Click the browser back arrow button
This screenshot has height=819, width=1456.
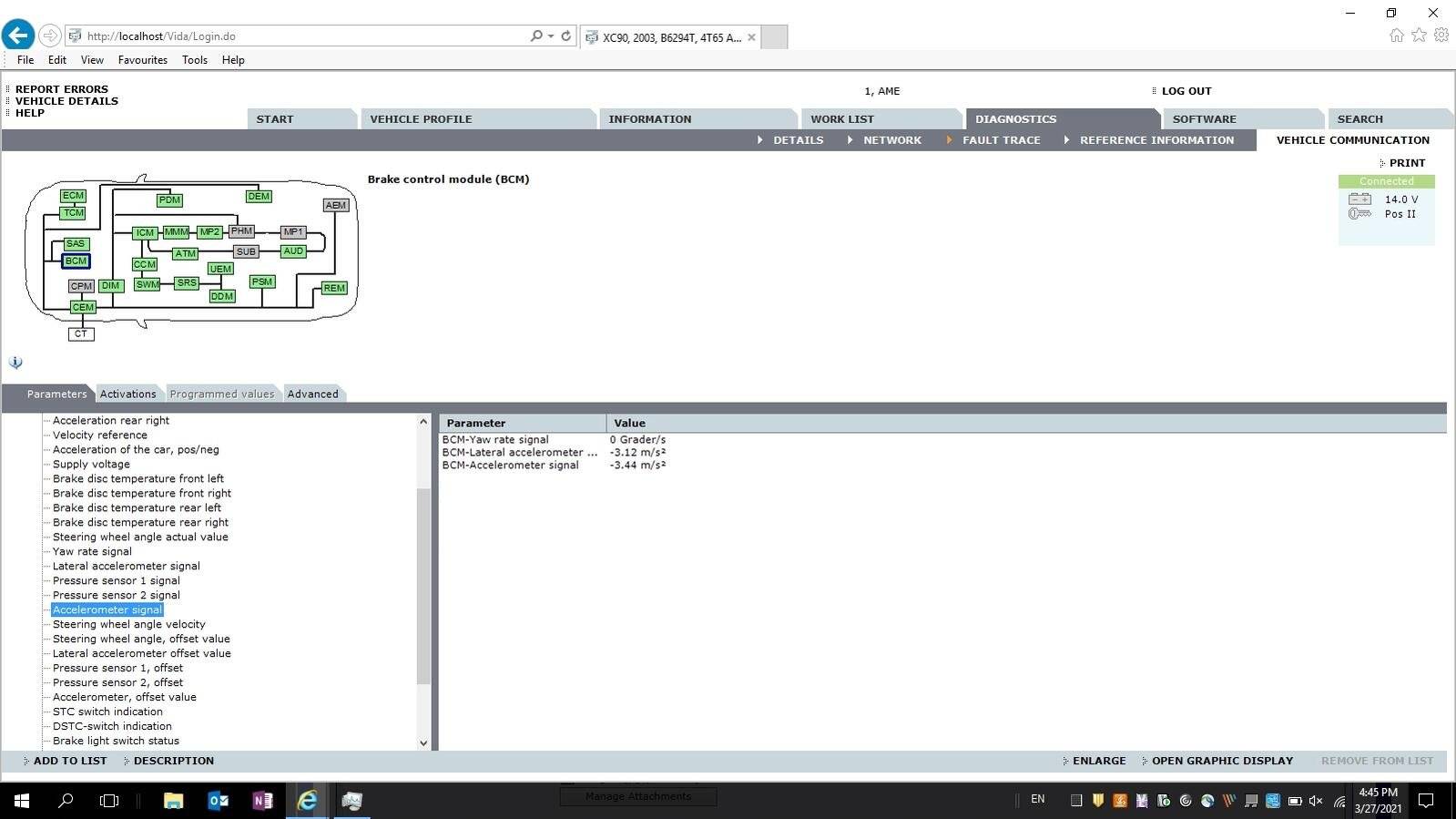[x=18, y=36]
